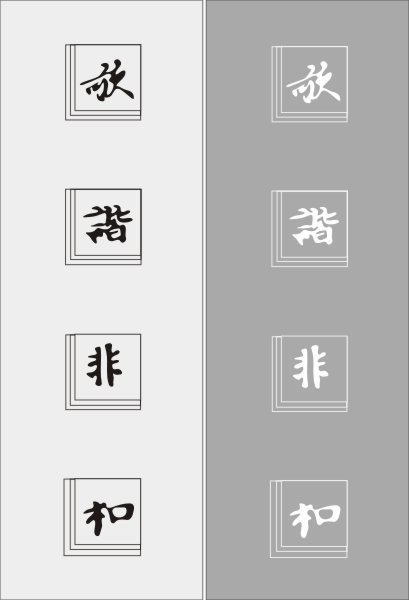Click empty gray area between top white character and 谐
This screenshot has width=409, height=600.
coord(310,156)
